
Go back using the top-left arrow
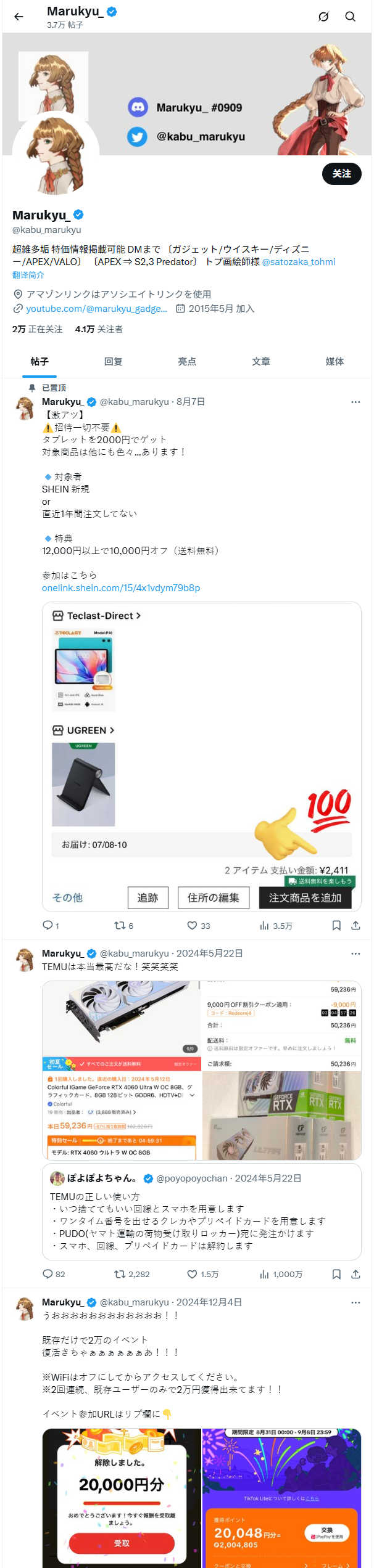tap(19, 17)
